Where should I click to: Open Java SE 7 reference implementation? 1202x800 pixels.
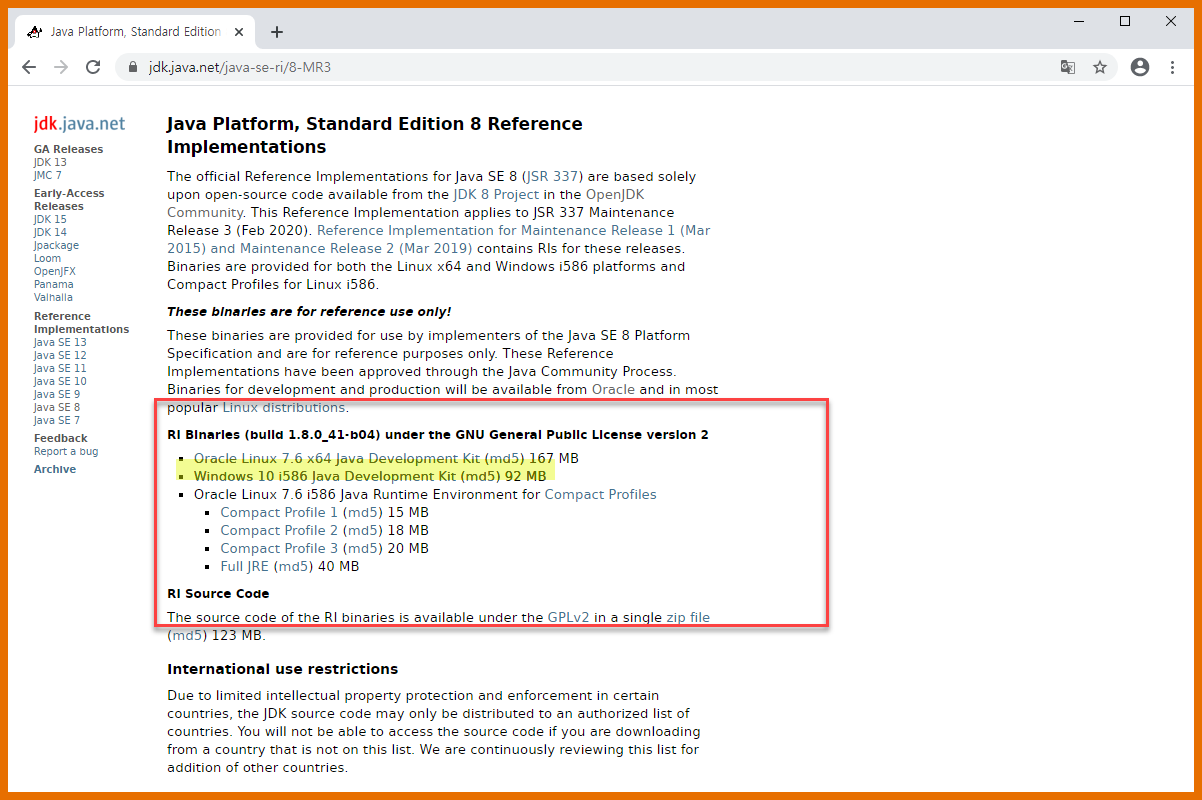57,420
